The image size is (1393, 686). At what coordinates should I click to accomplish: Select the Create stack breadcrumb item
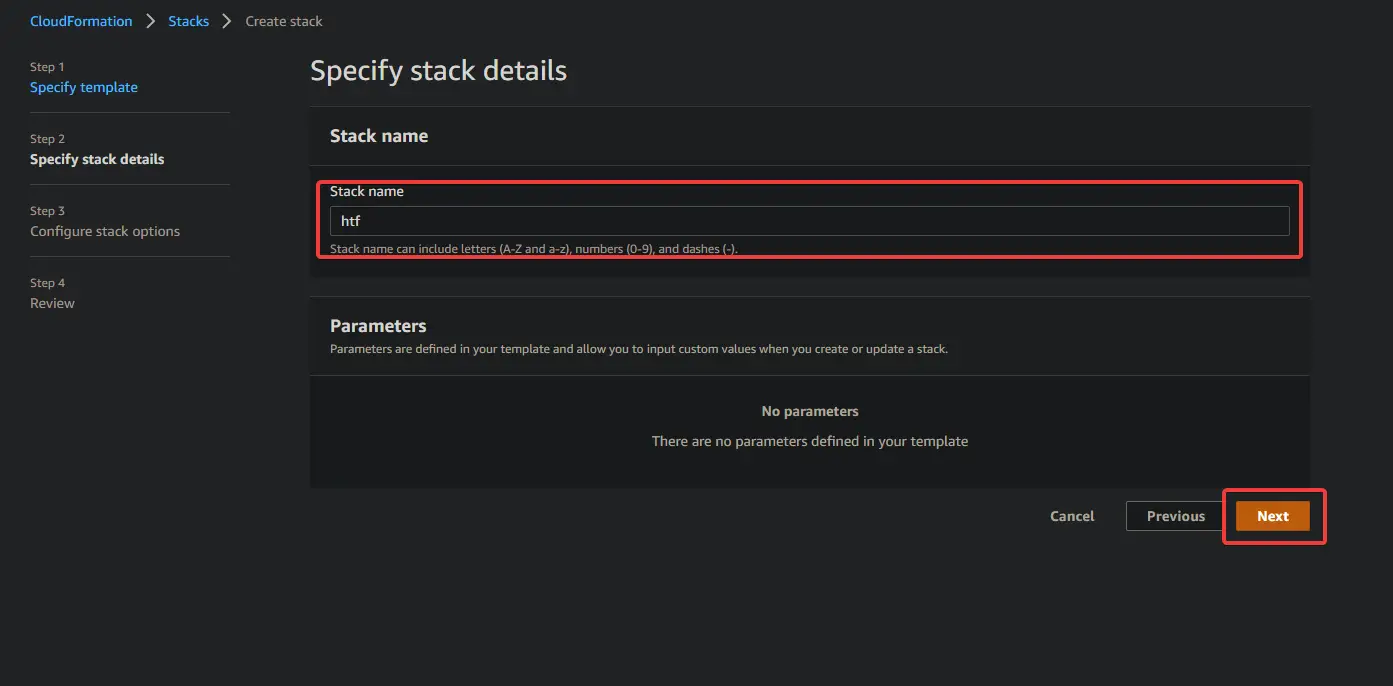tap(283, 20)
